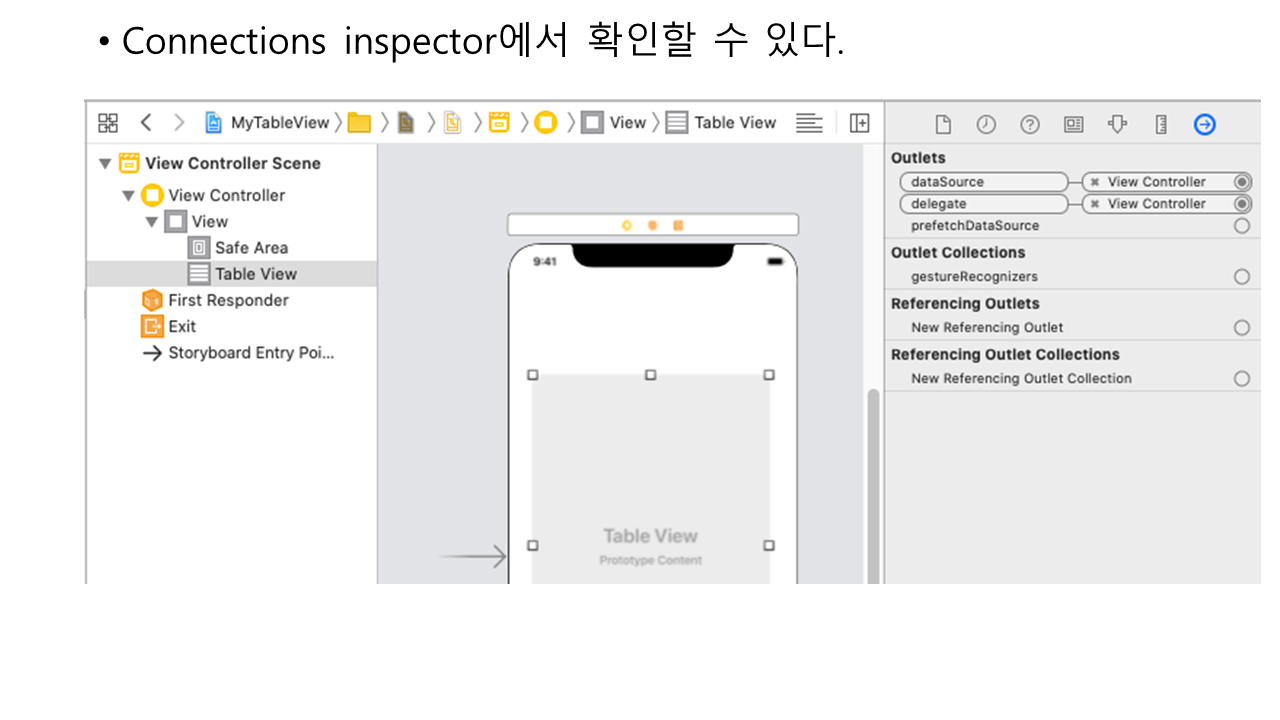
Task: Open the History inspector clock icon
Action: tap(986, 124)
